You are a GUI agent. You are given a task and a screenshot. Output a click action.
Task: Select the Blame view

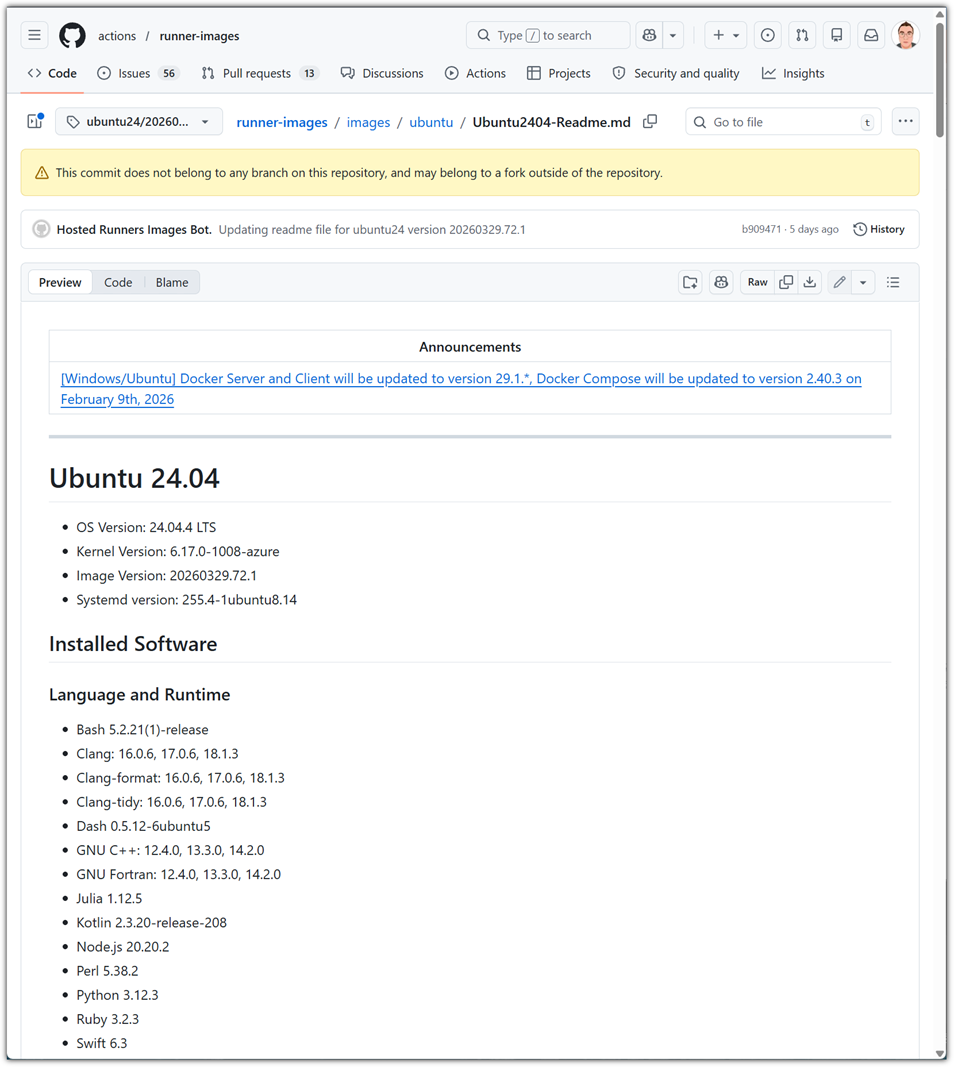171,282
